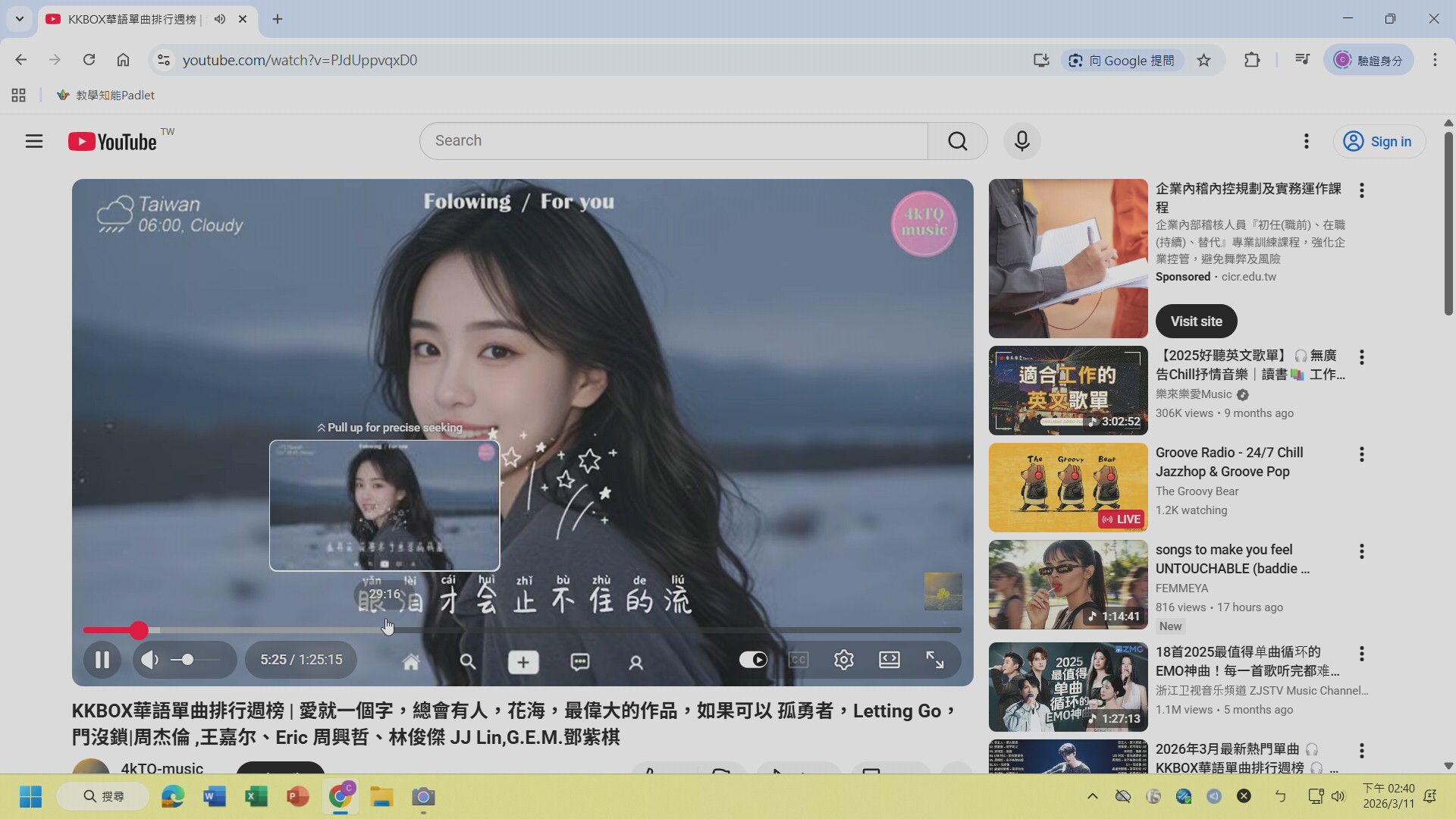The width and height of the screenshot is (1456, 819).
Task: Show hidden system tray icons chevron
Action: pyautogui.click(x=1092, y=796)
